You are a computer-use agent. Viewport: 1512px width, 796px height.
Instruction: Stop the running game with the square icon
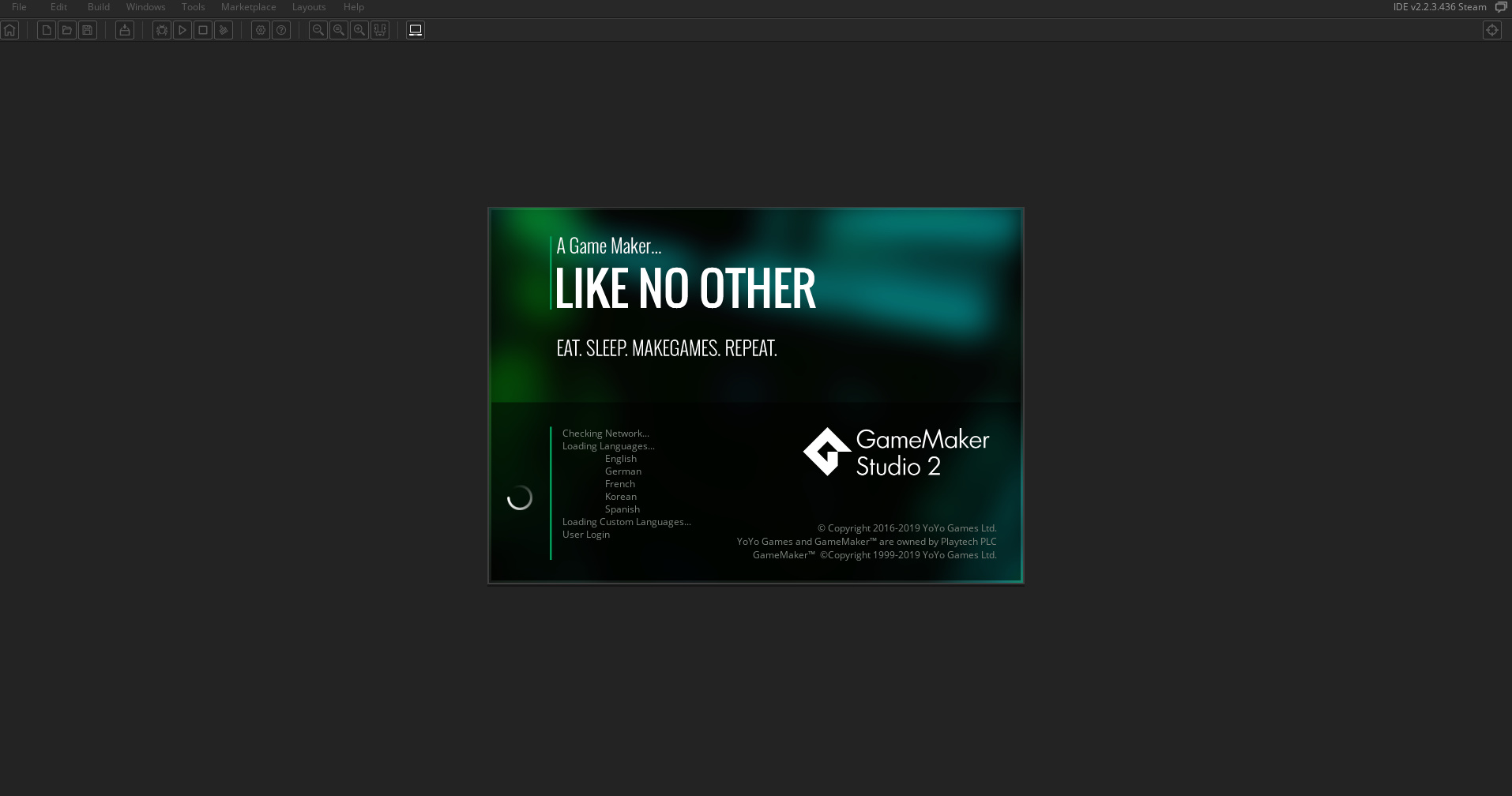(203, 30)
